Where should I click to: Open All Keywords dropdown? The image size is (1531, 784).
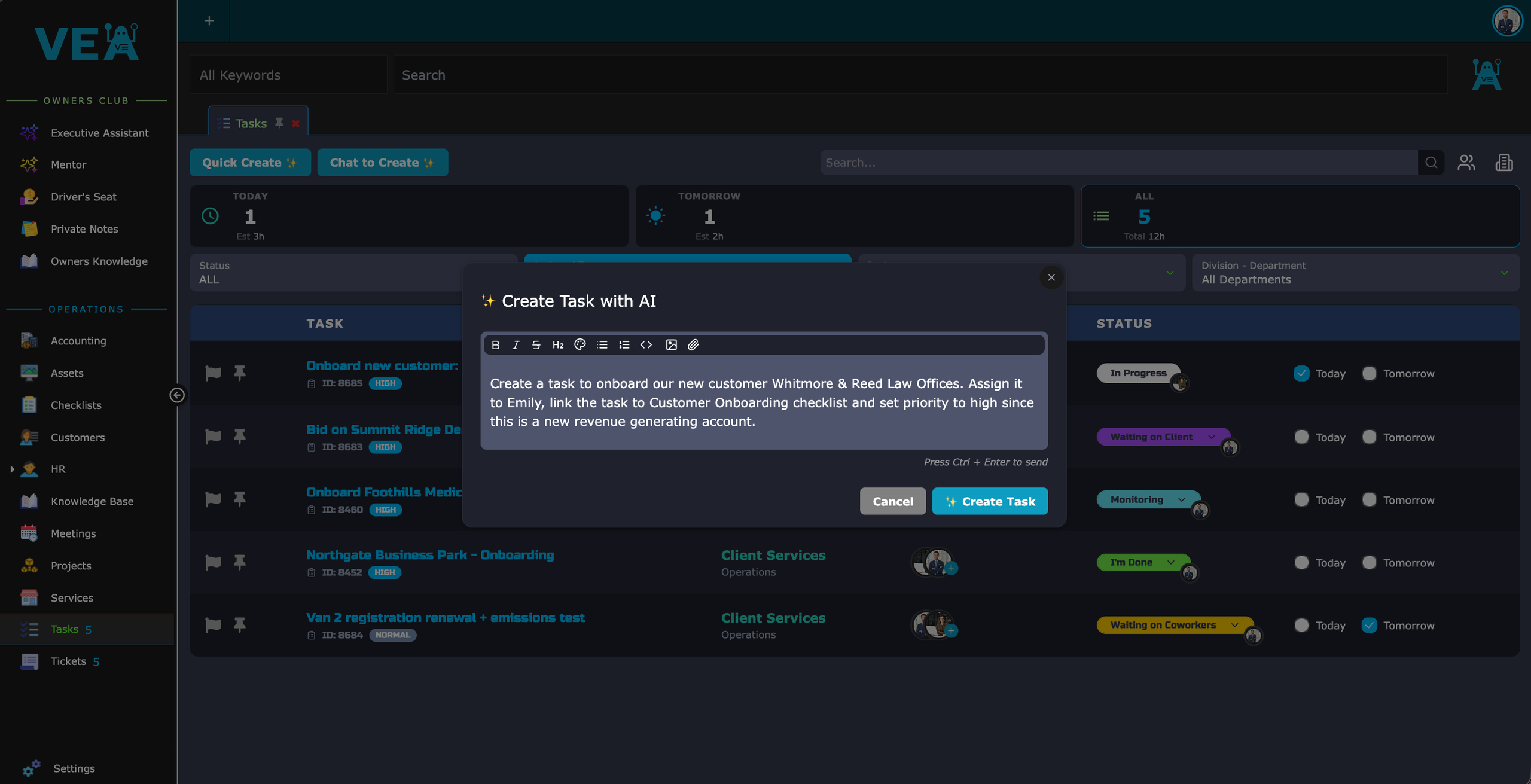point(288,75)
